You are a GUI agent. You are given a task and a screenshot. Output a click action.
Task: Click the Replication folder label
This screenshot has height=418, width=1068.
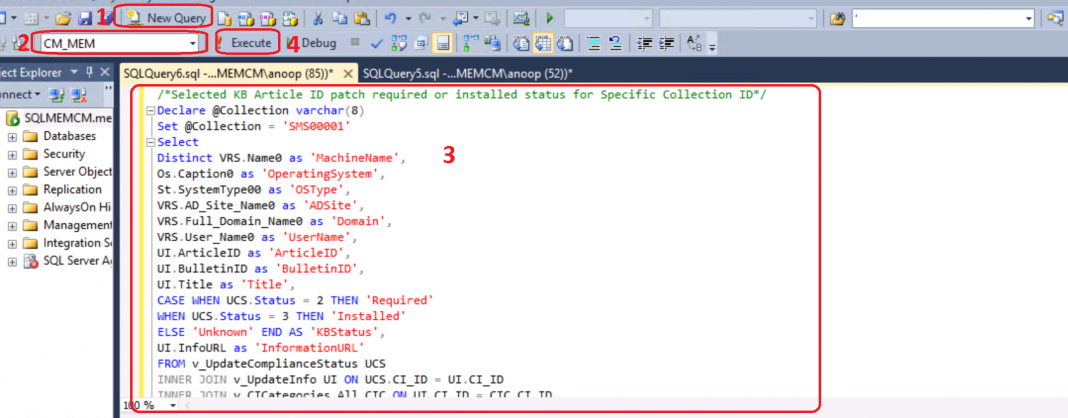pyautogui.click(x=72, y=190)
